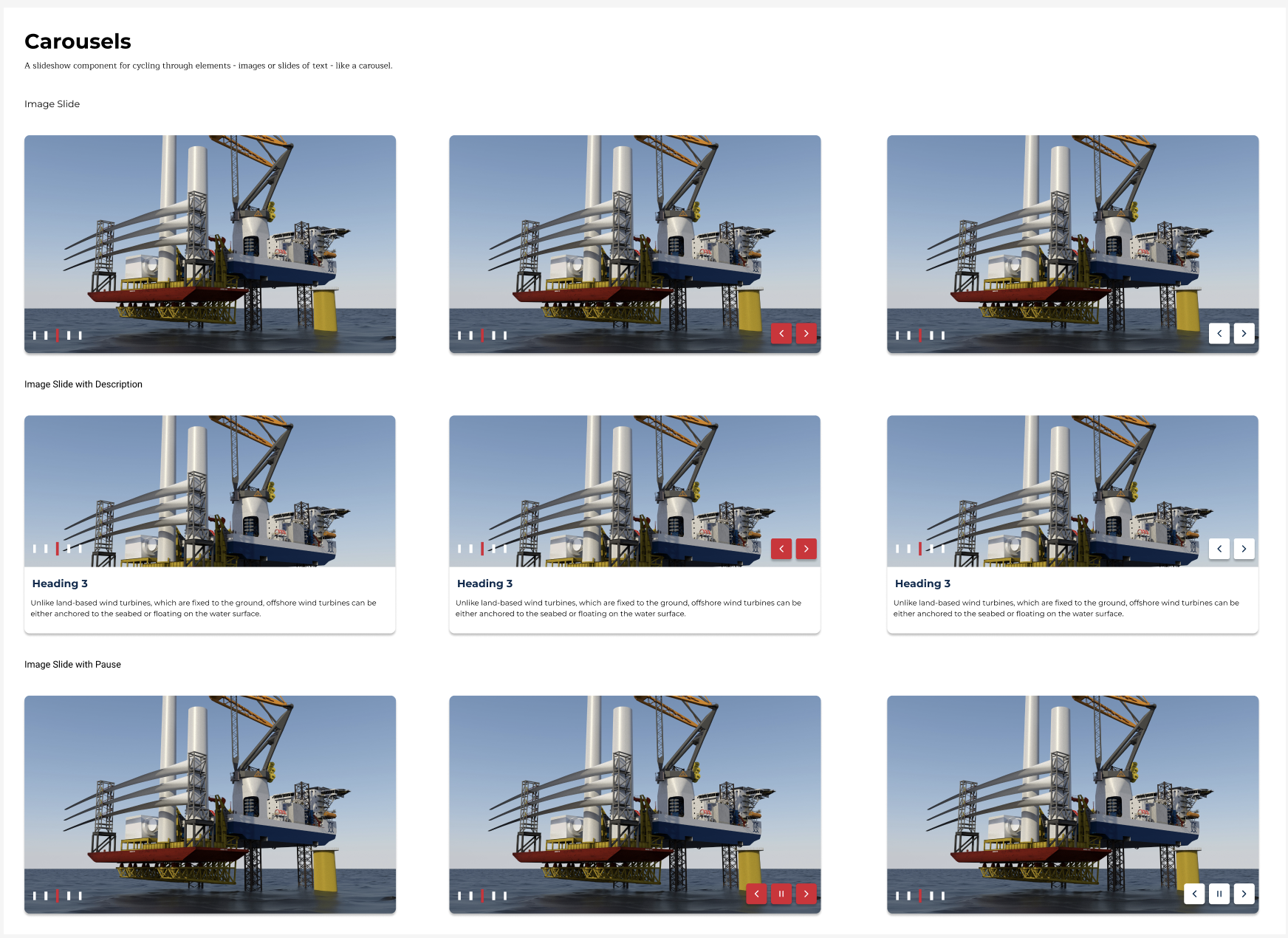The height and width of the screenshot is (938, 1288).
Task: Click the "Image Slide" section label
Action: point(52,104)
